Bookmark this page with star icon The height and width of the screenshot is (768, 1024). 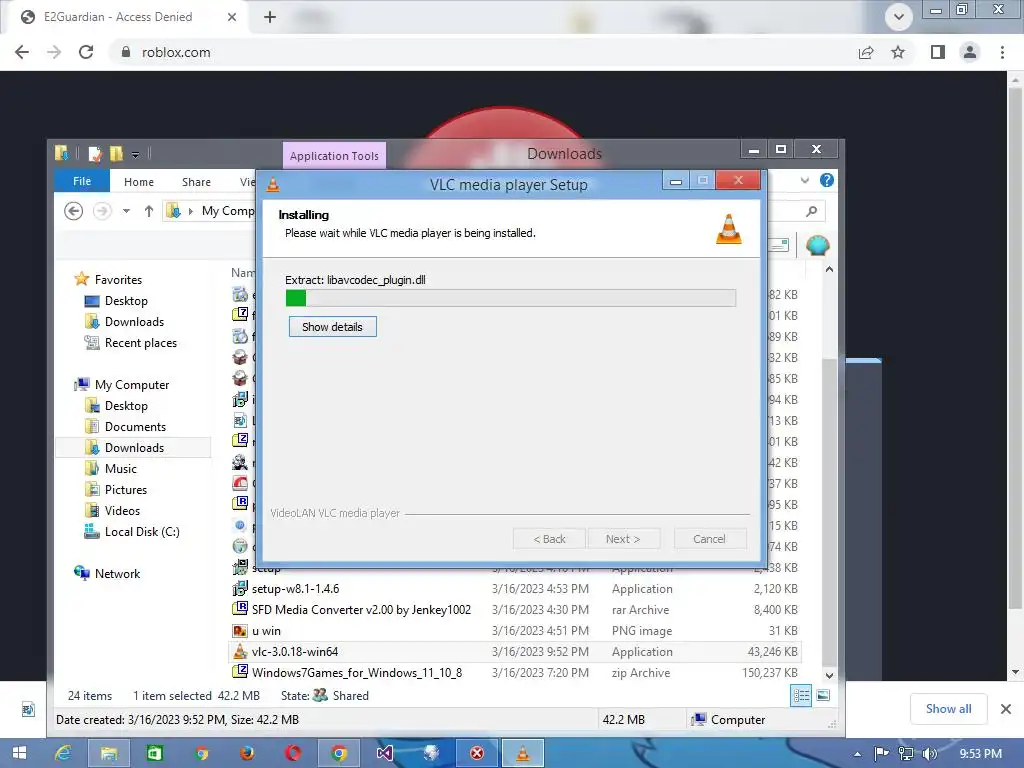898,52
